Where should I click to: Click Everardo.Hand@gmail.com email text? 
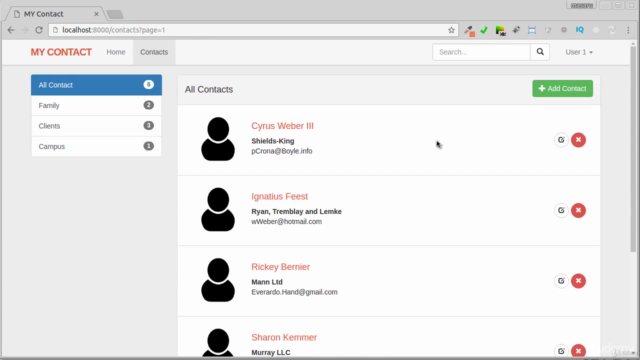[294, 292]
